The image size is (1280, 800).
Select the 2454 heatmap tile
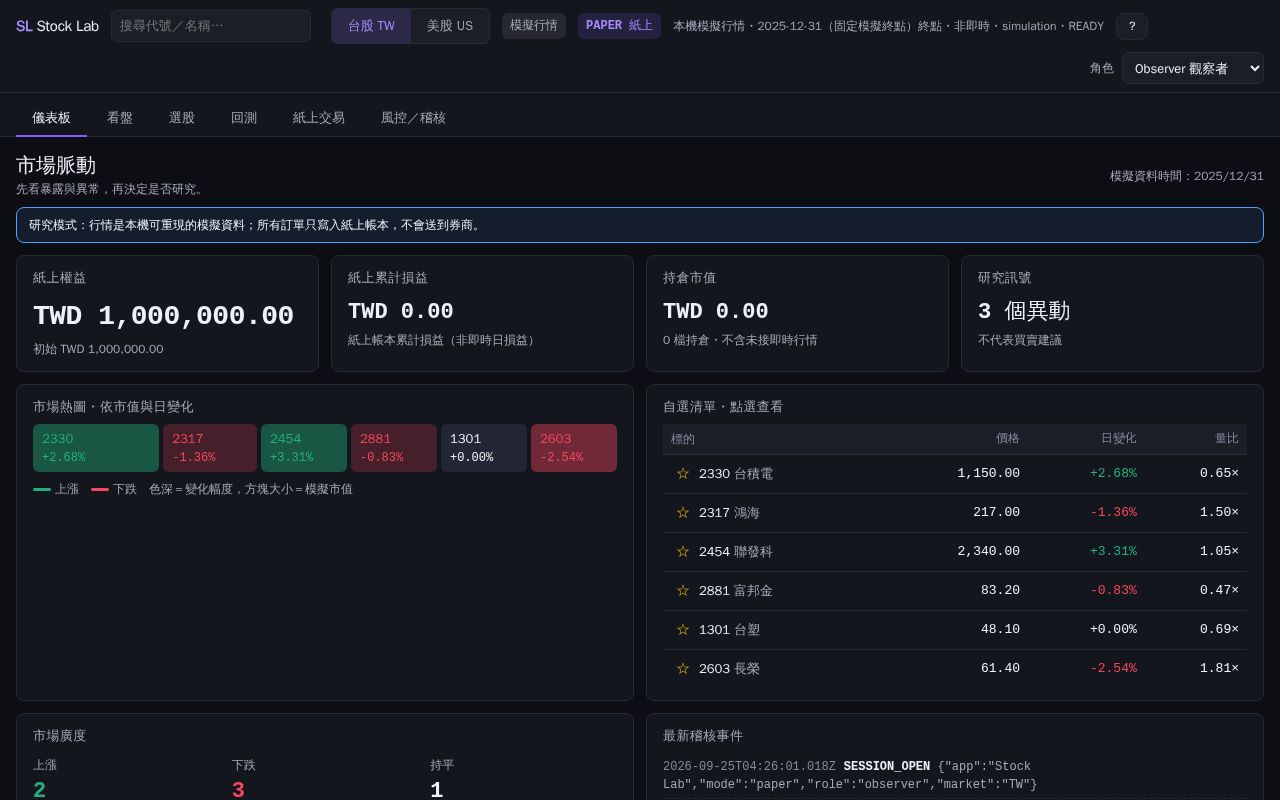point(304,448)
